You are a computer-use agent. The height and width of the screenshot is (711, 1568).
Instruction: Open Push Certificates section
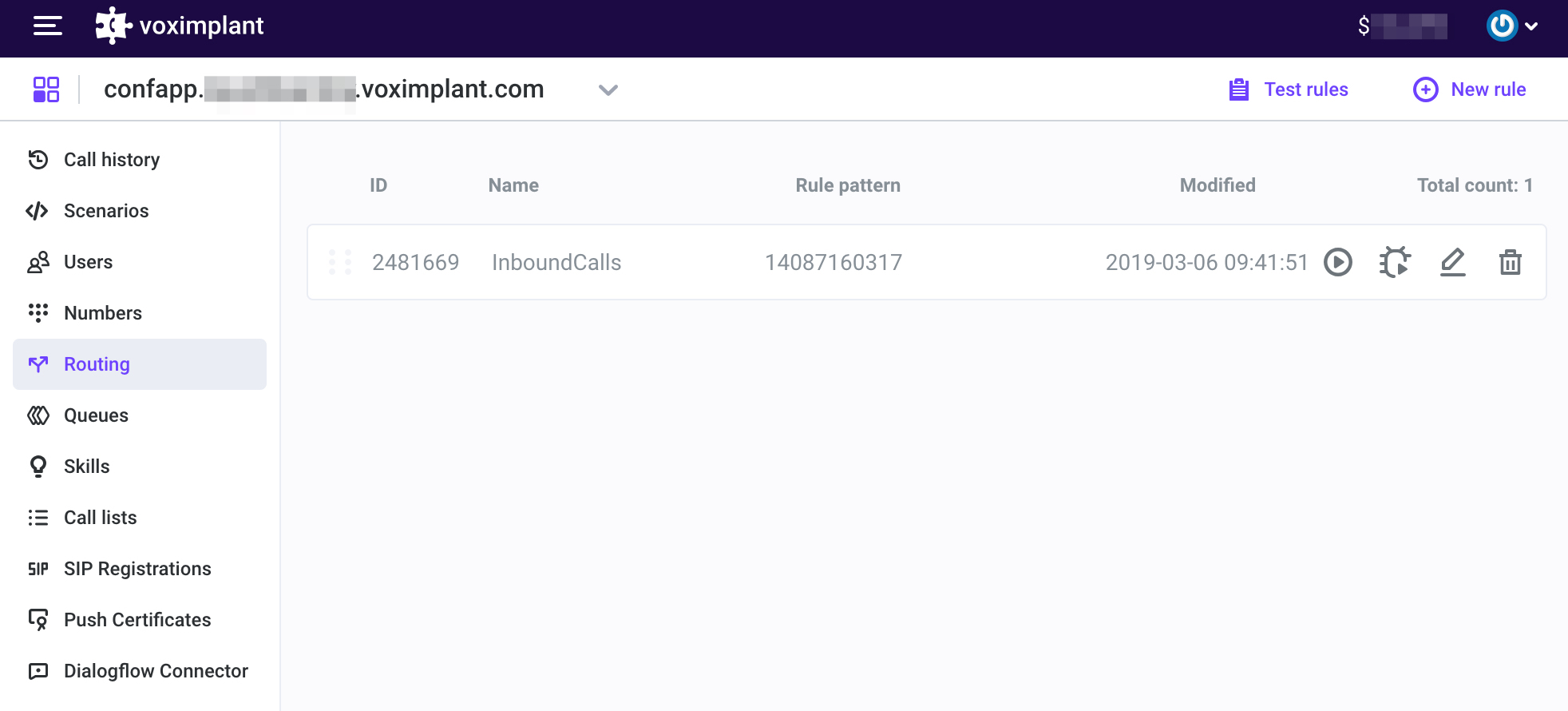click(140, 620)
